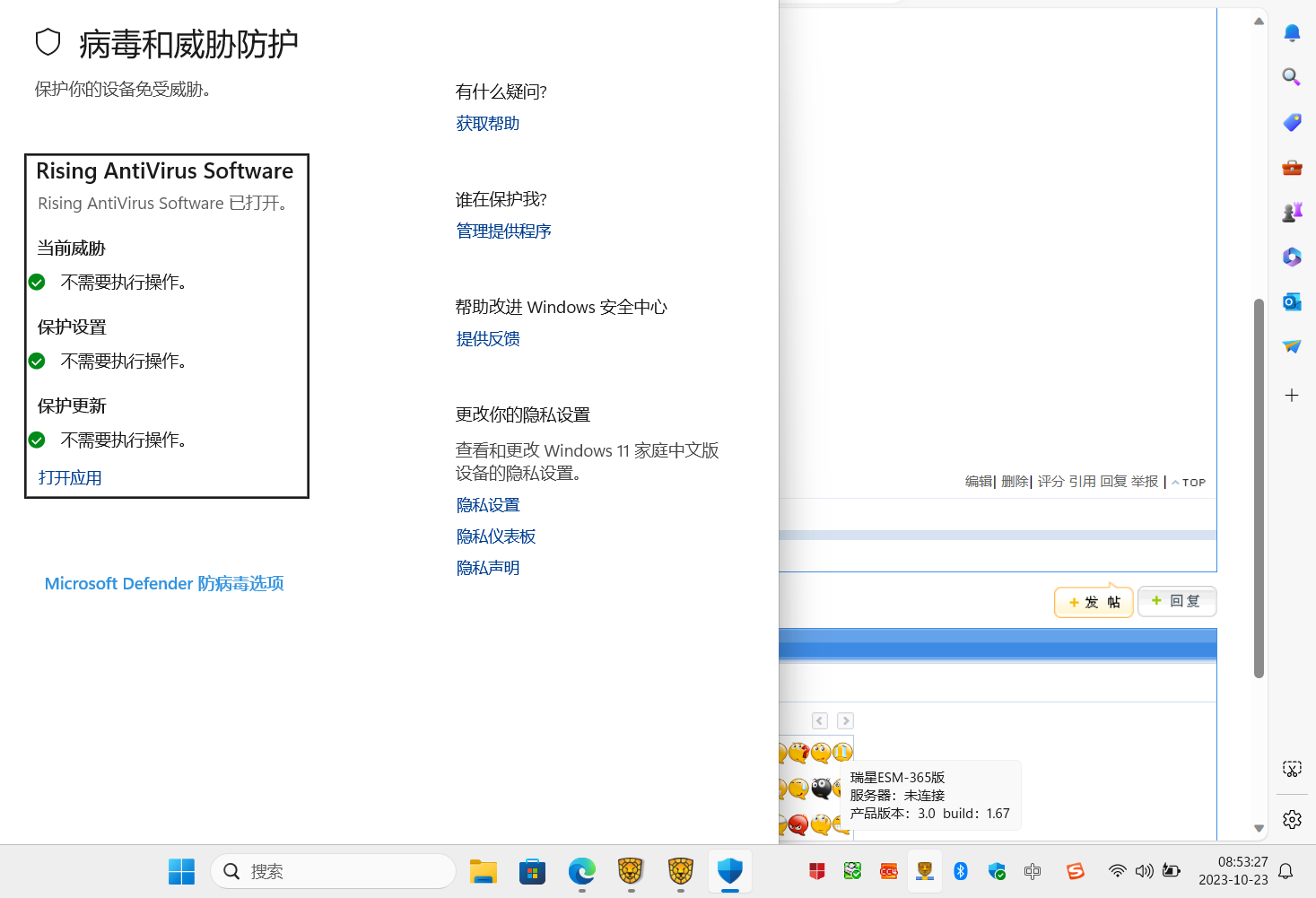Expand Microsoft Defender 防病毒选项
This screenshot has width=1316, height=898.
[x=164, y=584]
